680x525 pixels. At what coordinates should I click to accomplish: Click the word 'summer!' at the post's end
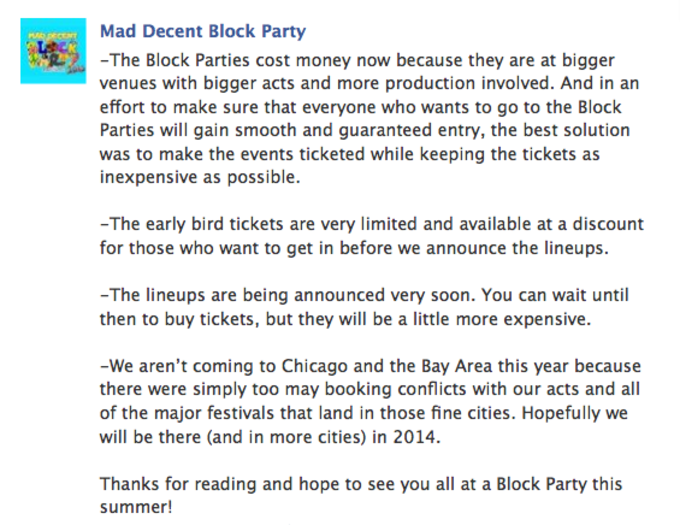[136, 507]
